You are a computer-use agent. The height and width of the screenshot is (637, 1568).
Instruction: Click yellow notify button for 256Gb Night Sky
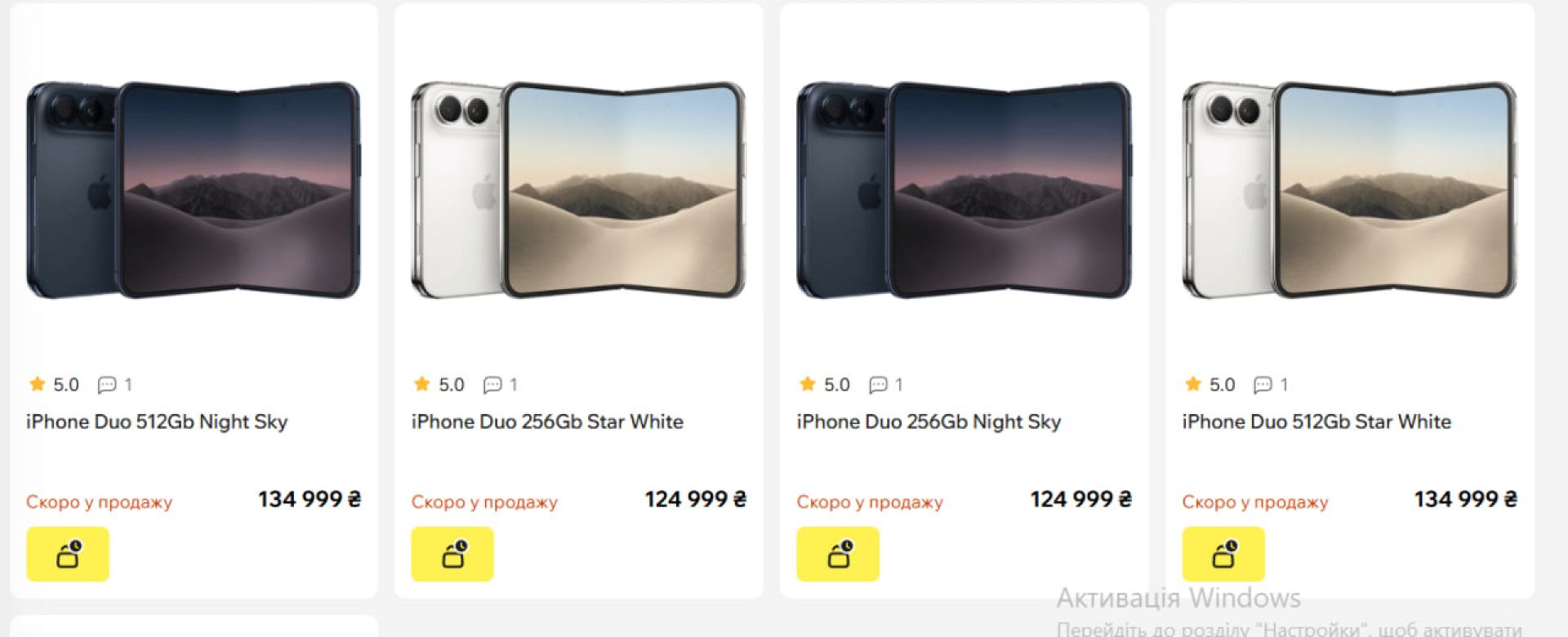(838, 554)
